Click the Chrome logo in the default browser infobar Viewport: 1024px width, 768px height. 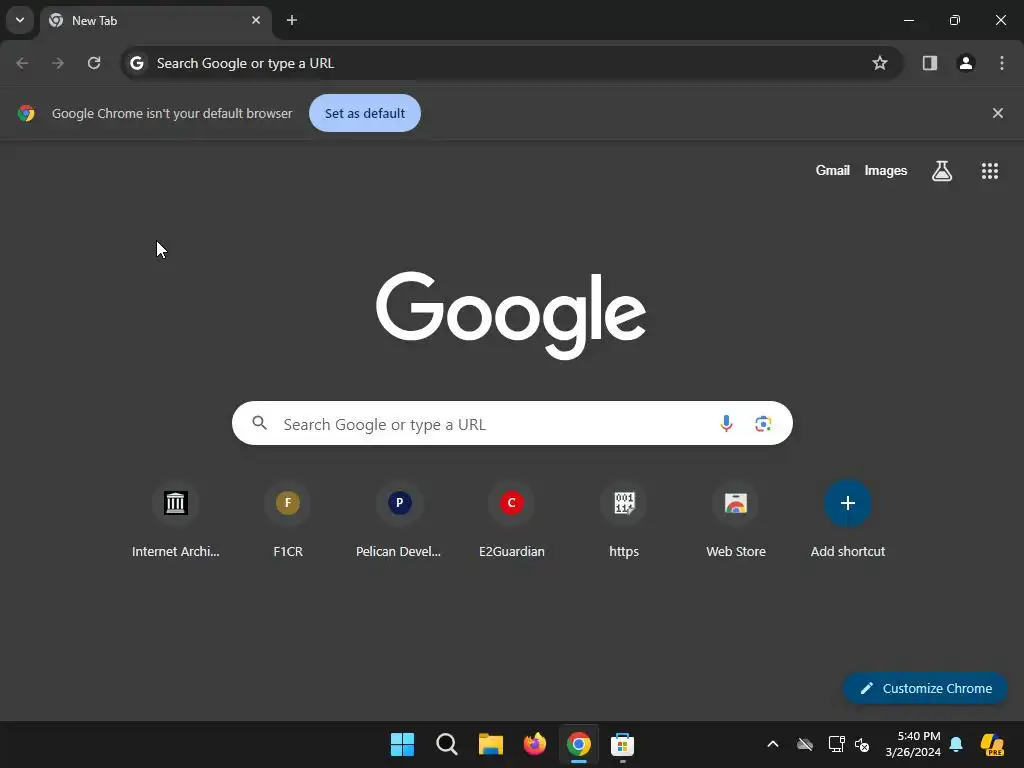[x=26, y=113]
